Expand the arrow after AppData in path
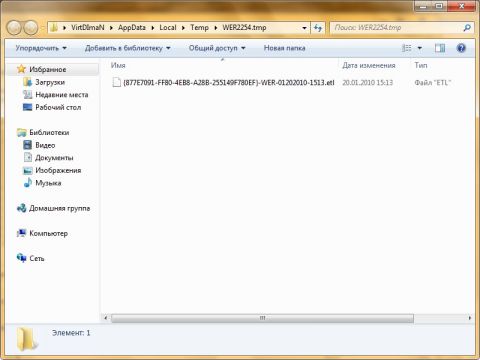480x360 pixels. click(153, 28)
